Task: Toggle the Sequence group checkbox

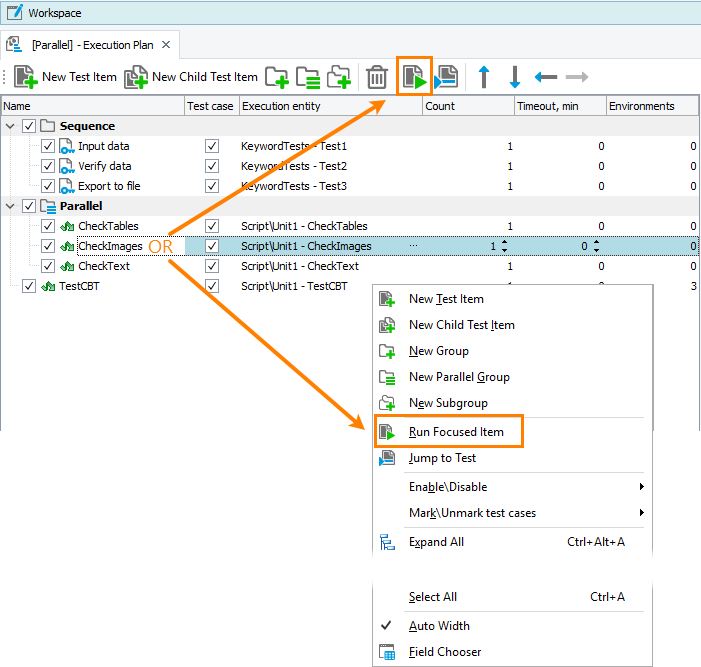Action: (x=29, y=126)
